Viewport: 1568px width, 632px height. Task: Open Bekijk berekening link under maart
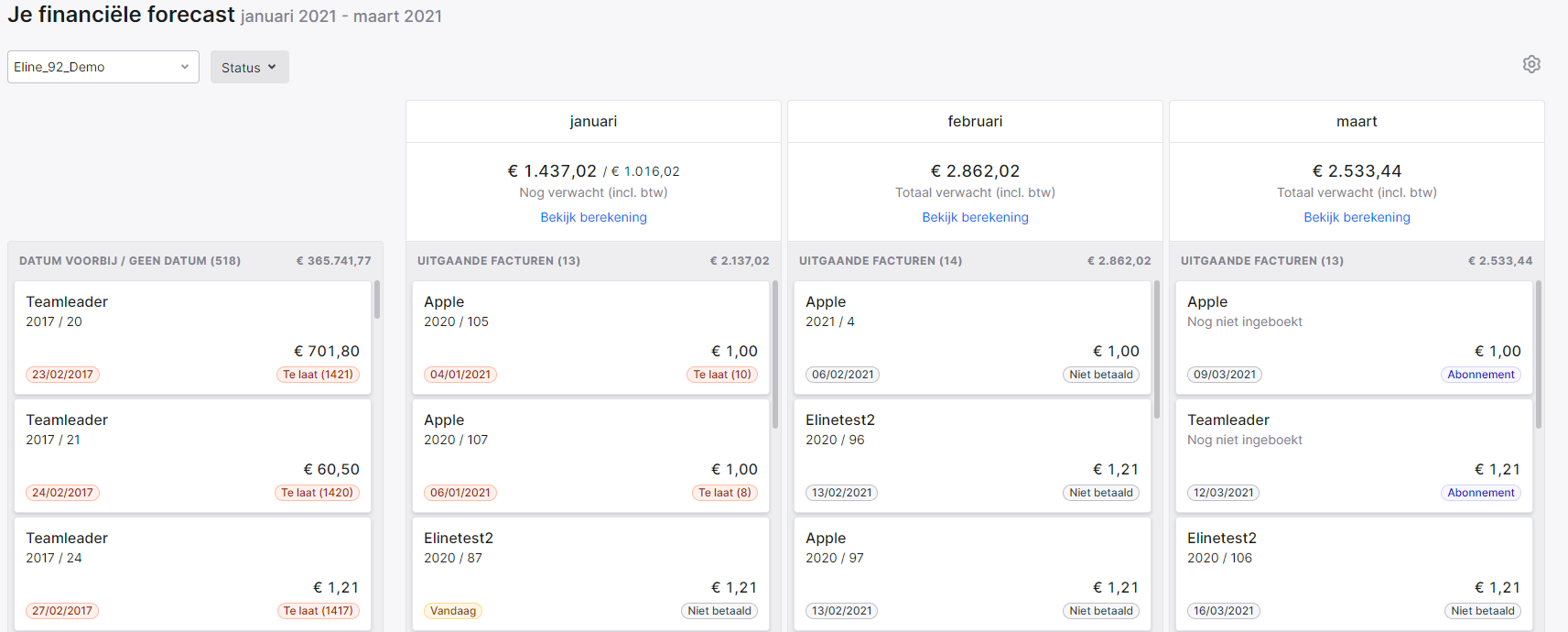pos(1357,217)
